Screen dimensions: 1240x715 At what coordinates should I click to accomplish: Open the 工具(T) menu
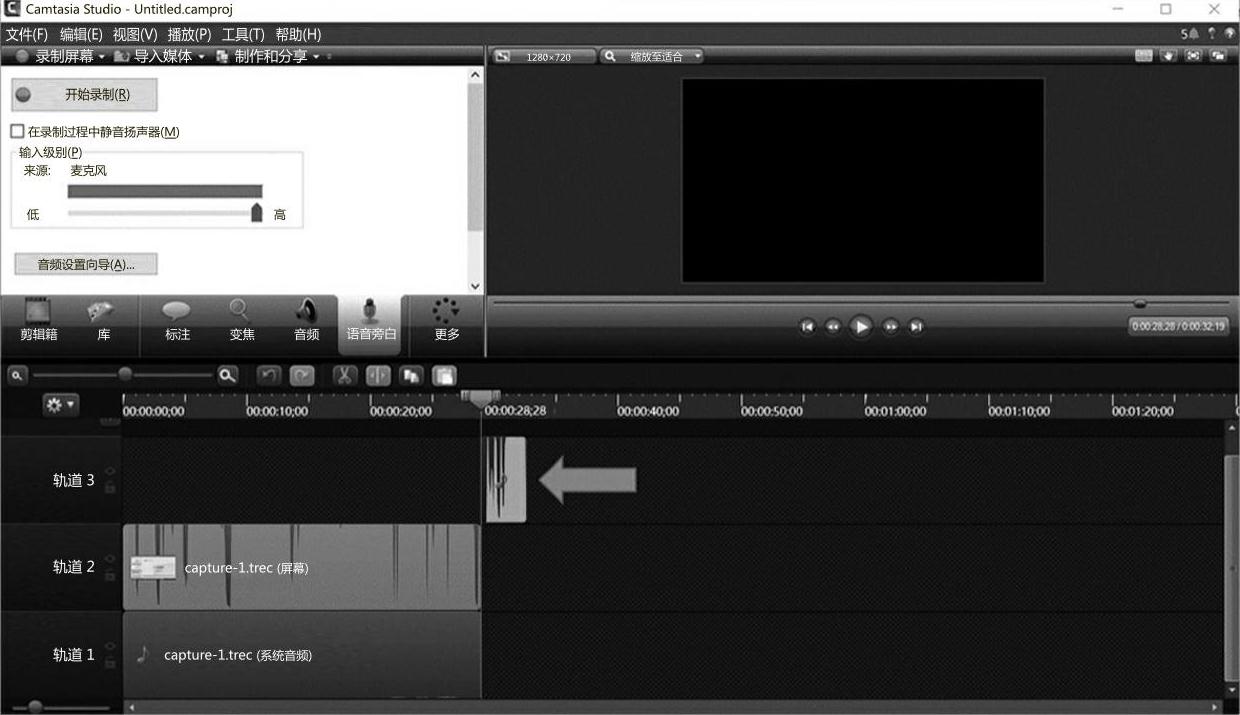click(x=243, y=34)
